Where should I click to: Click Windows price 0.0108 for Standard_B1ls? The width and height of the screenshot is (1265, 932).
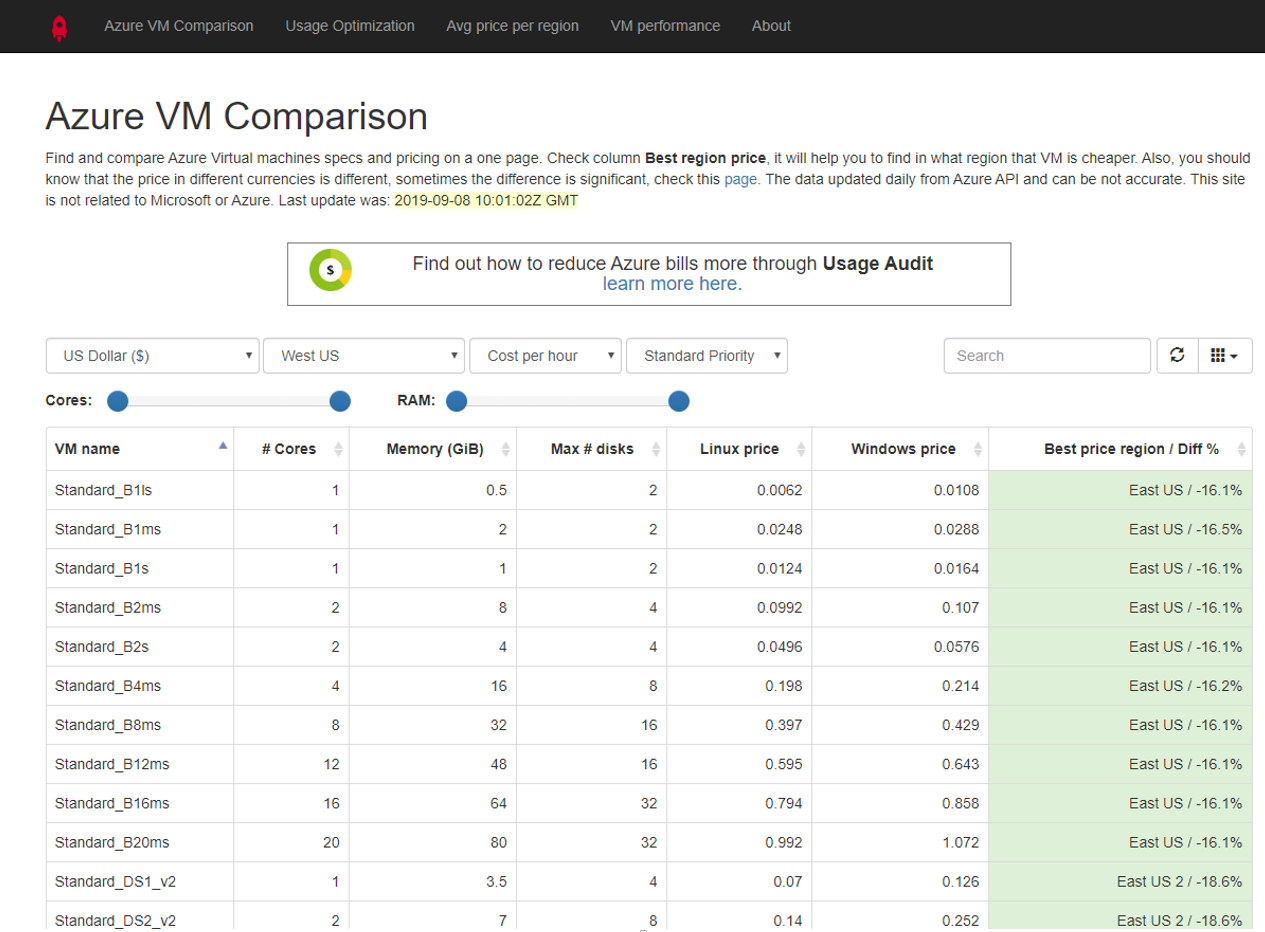[957, 490]
